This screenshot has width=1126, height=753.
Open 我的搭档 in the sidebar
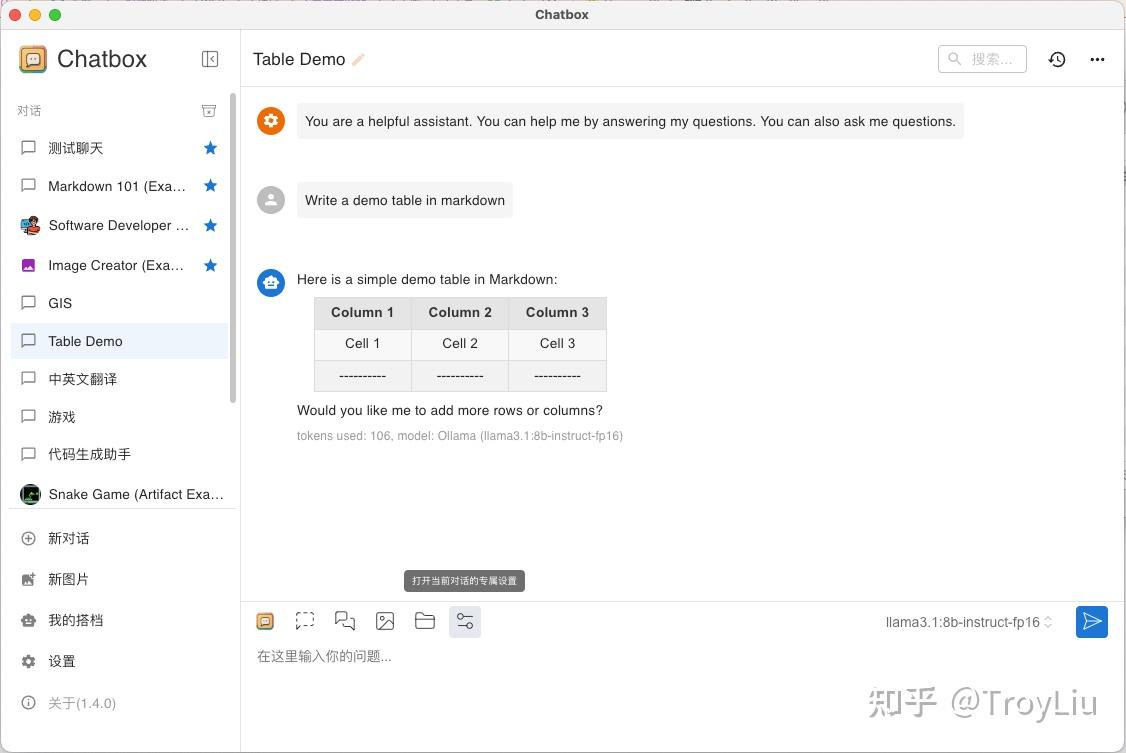click(74, 620)
